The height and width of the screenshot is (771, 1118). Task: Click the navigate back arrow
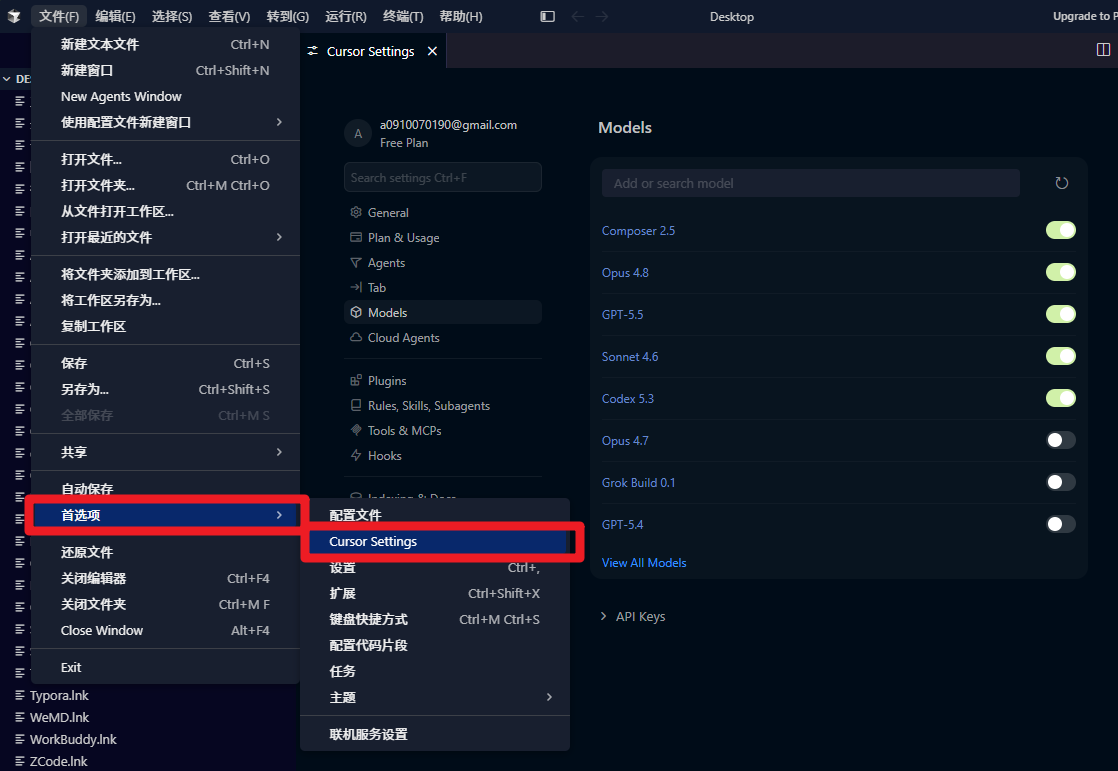pos(578,16)
